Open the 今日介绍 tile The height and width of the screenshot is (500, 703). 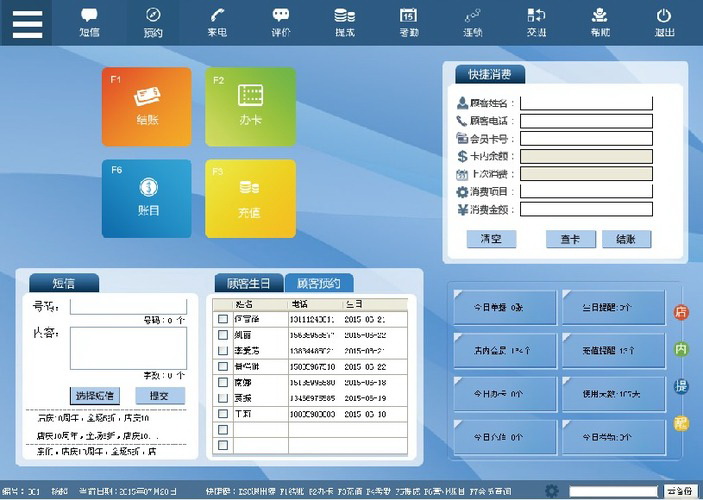[505, 437]
